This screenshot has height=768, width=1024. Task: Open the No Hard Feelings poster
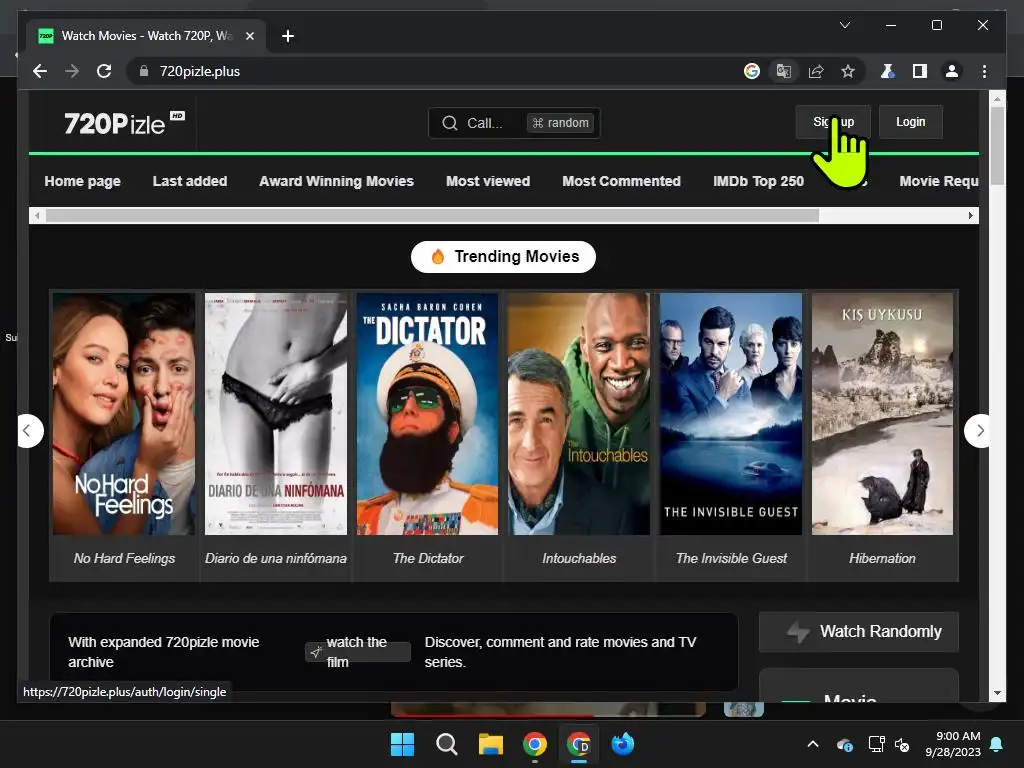click(124, 414)
